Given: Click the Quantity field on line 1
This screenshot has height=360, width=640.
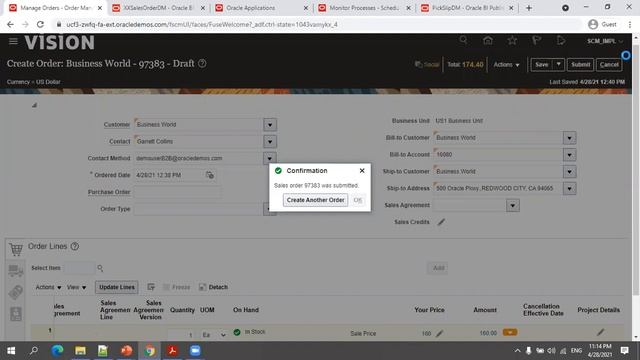Looking at the screenshot, I should click(182, 335).
